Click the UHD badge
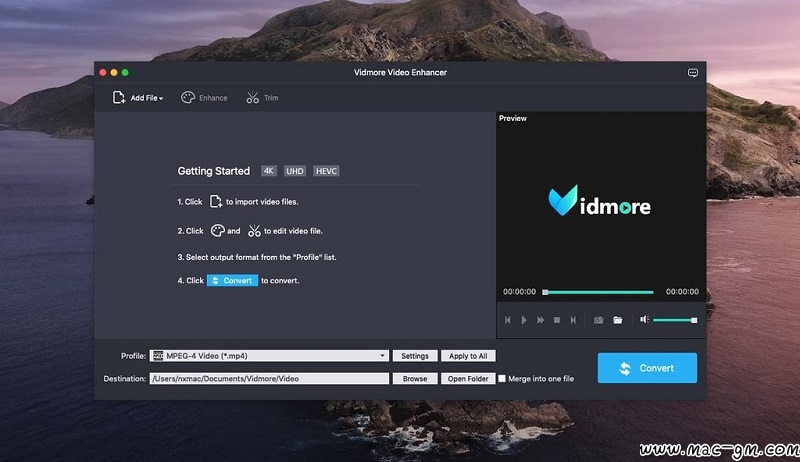This screenshot has height=462, width=800. 295,171
